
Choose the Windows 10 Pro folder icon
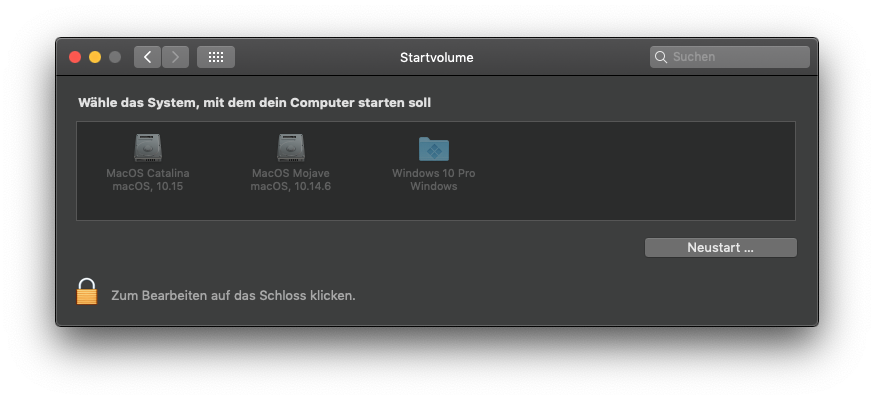point(433,149)
